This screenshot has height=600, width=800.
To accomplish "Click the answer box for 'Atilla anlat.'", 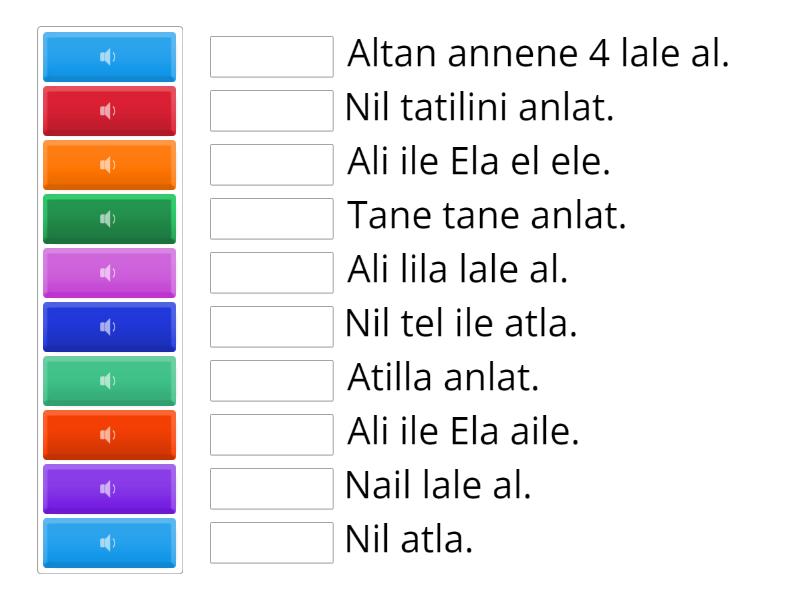I will tap(272, 381).
